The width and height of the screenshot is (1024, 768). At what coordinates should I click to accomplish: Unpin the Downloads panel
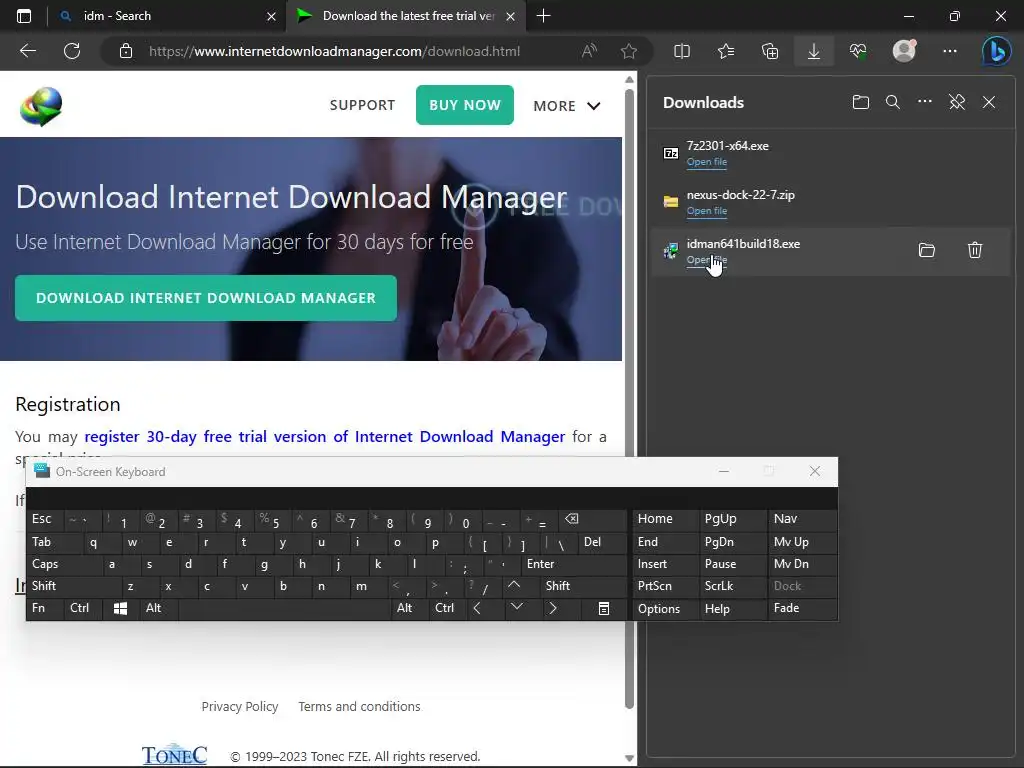pyautogui.click(x=957, y=102)
